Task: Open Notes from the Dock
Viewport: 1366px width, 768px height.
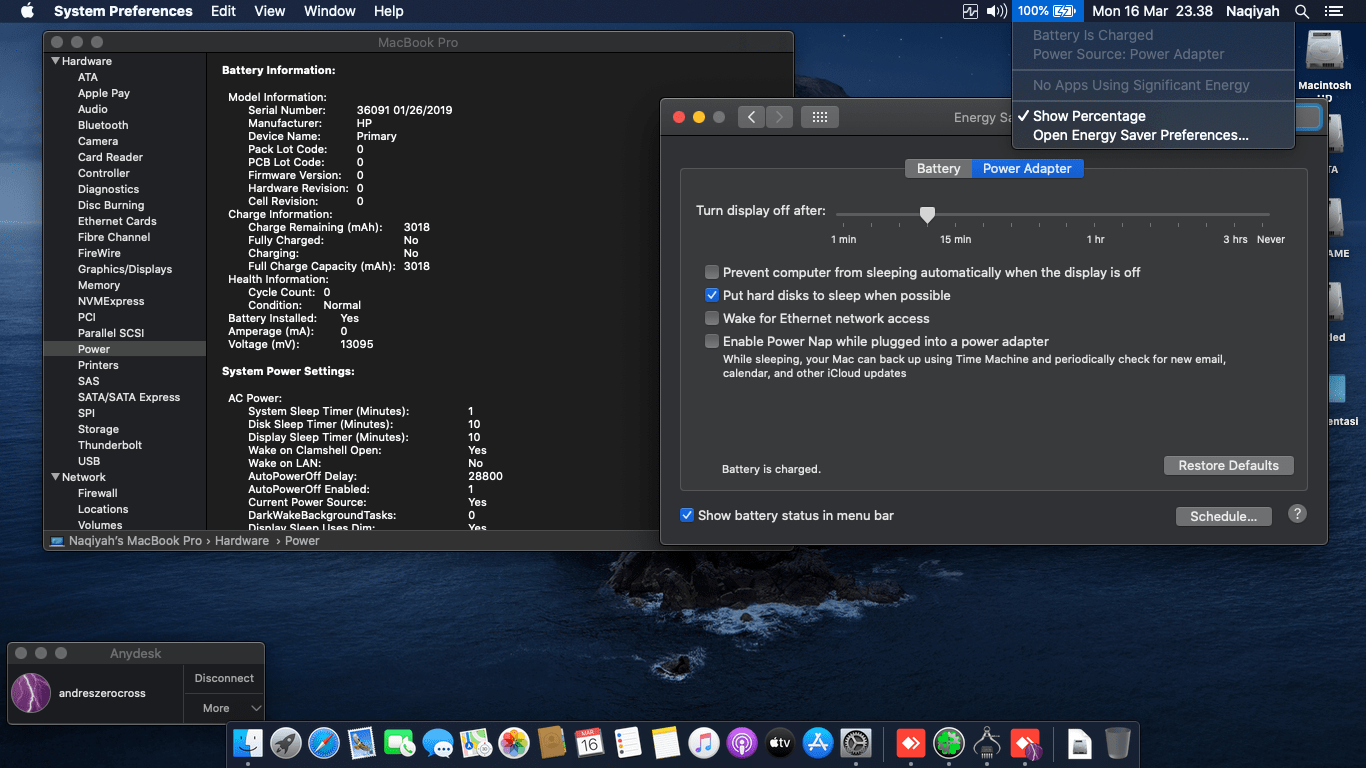Action: click(x=665, y=743)
